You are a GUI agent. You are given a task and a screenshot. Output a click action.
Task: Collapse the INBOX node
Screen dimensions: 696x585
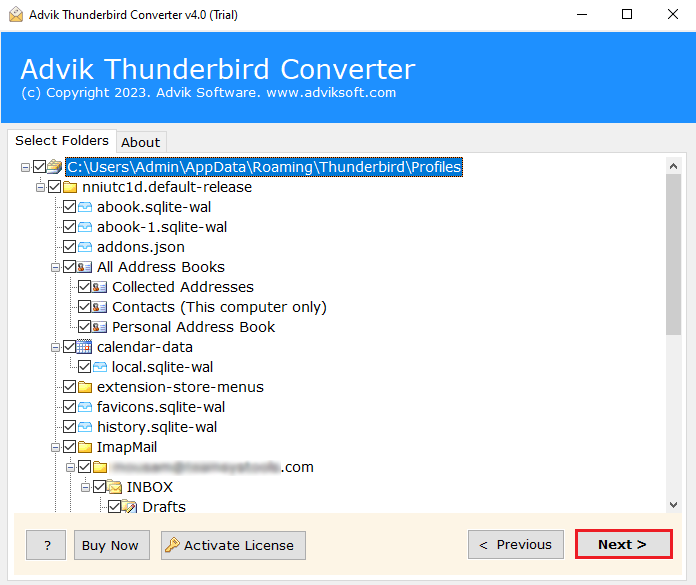[x=85, y=487]
